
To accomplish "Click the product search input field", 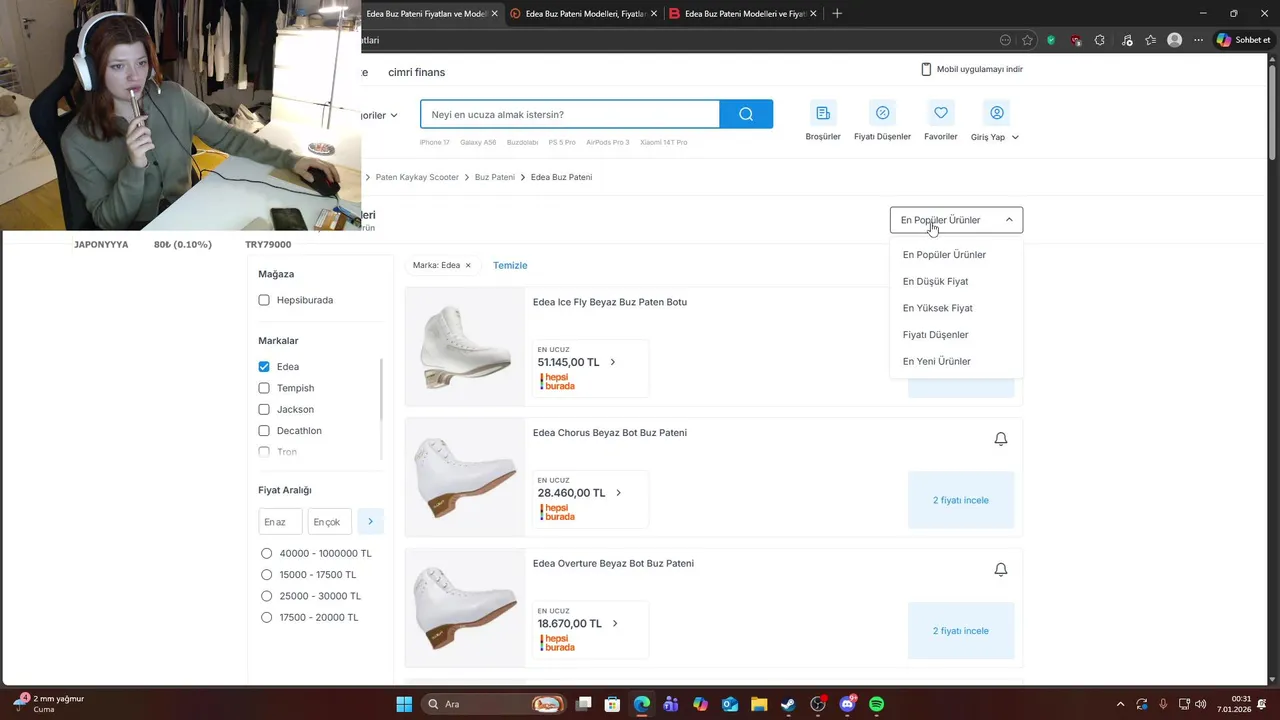I will pos(570,114).
